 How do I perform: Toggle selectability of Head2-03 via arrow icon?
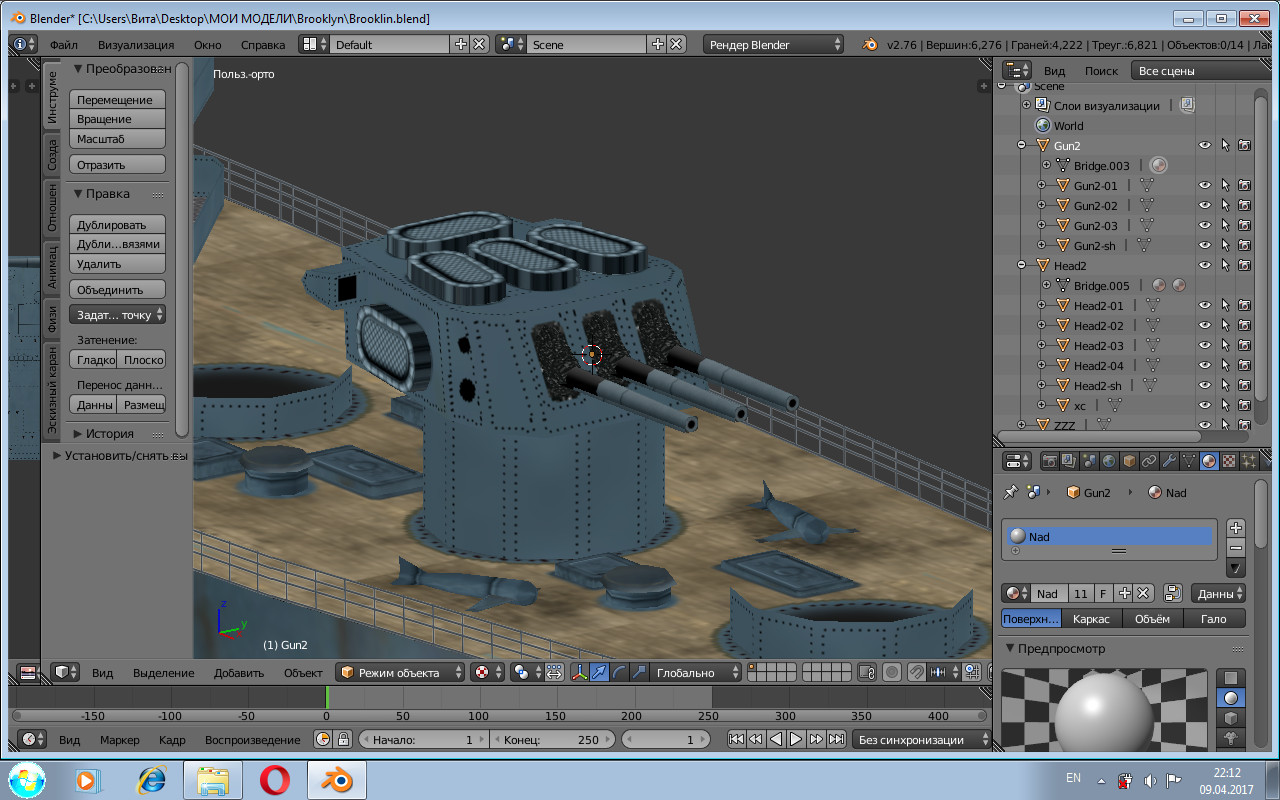point(1225,345)
